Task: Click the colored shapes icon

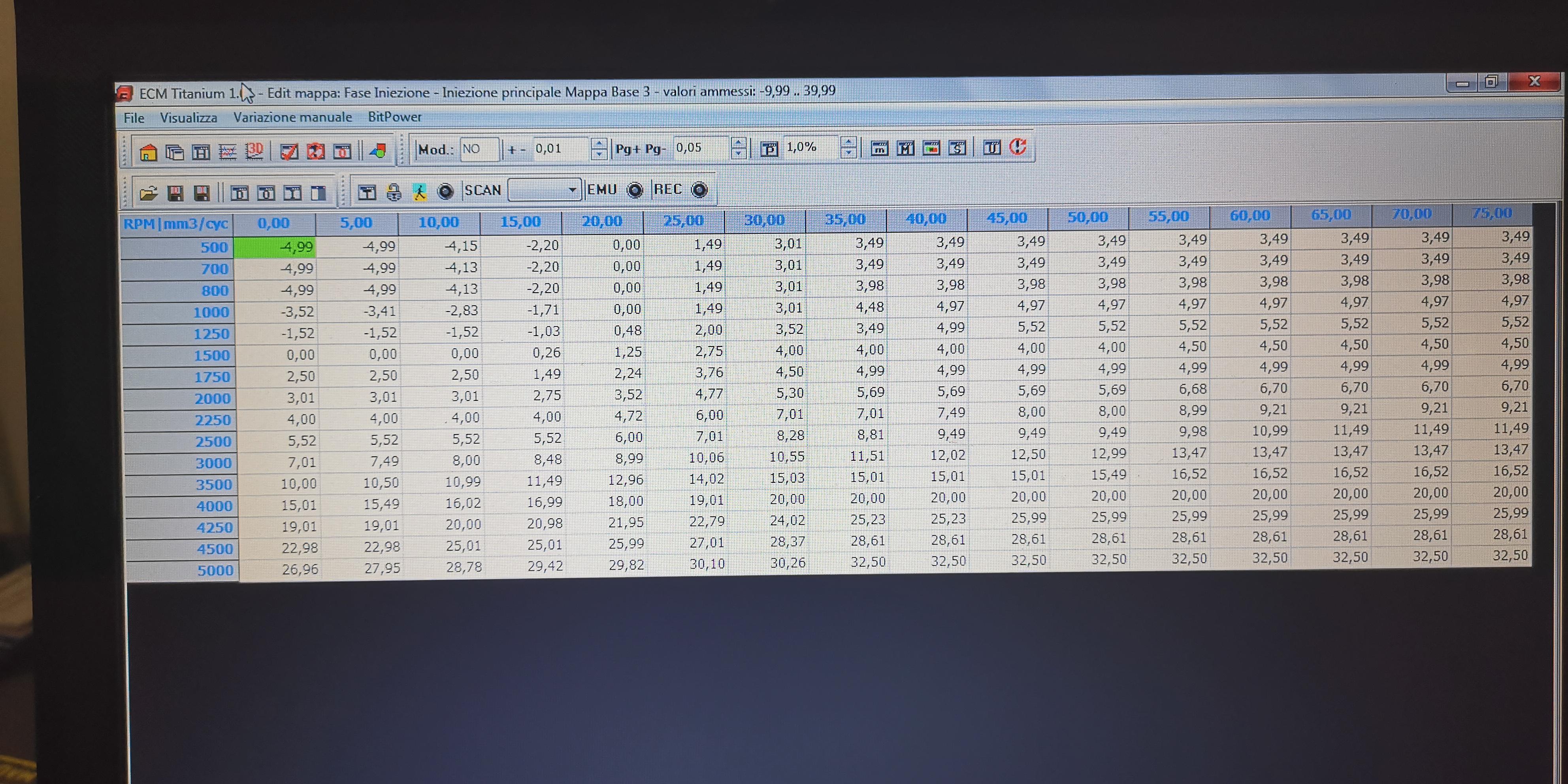Action: click(377, 150)
